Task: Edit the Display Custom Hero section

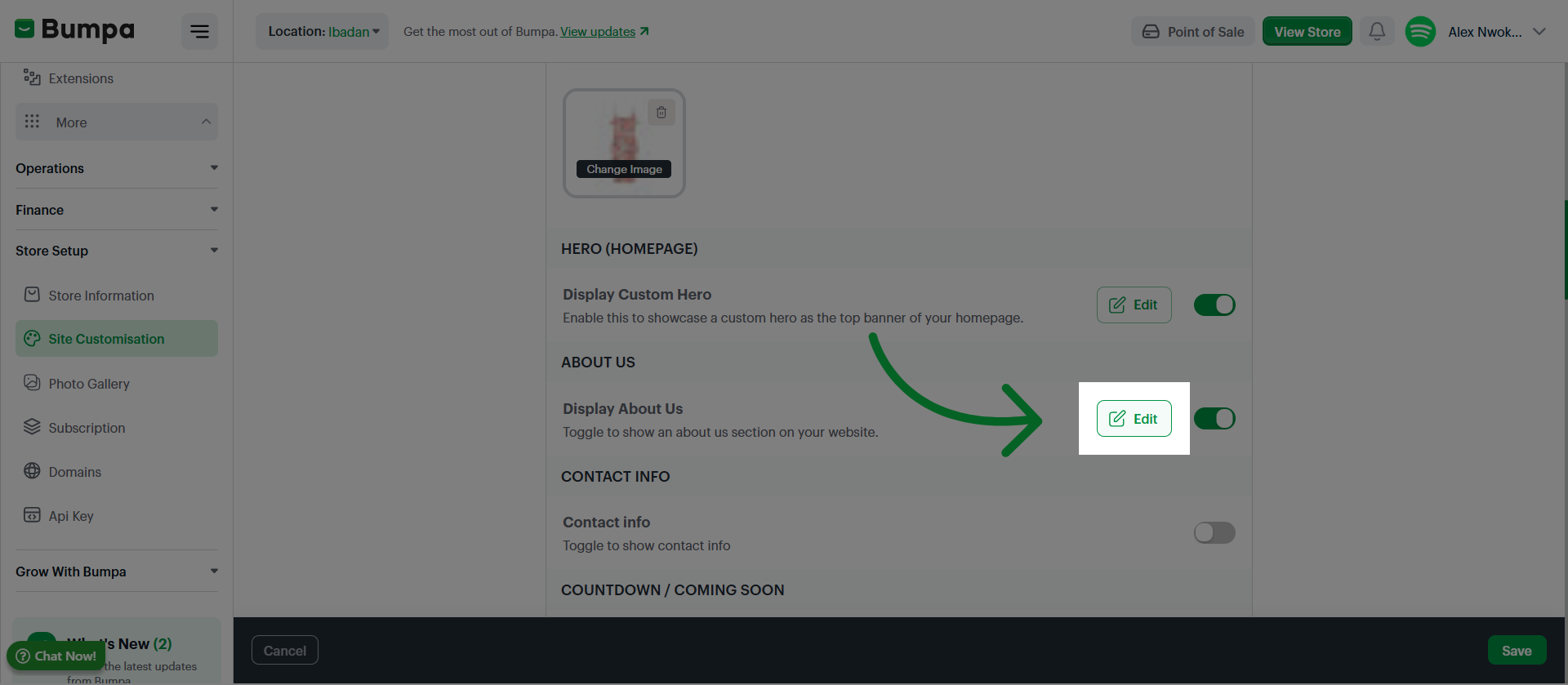Action: click(x=1134, y=305)
